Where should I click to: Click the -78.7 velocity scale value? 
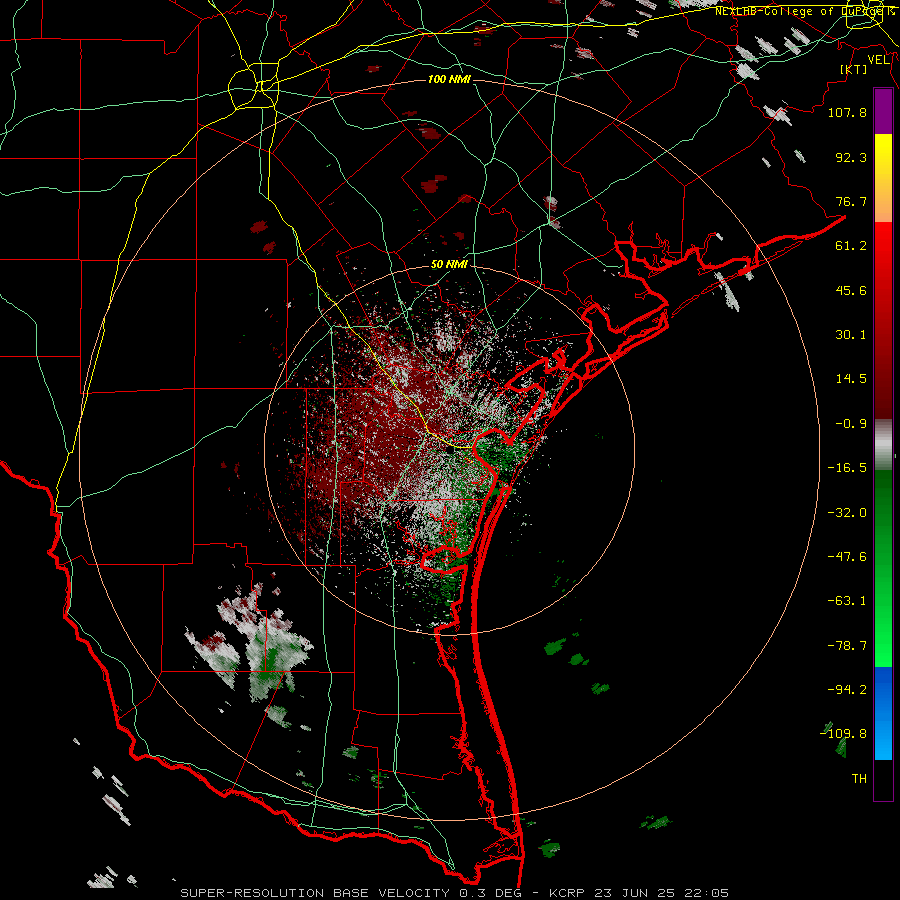coord(847,646)
